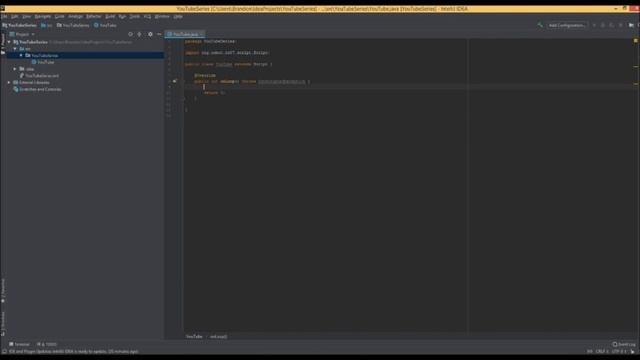The width and height of the screenshot is (640, 360).
Task: Open the Project view dropdown
Action: [x=22, y=34]
